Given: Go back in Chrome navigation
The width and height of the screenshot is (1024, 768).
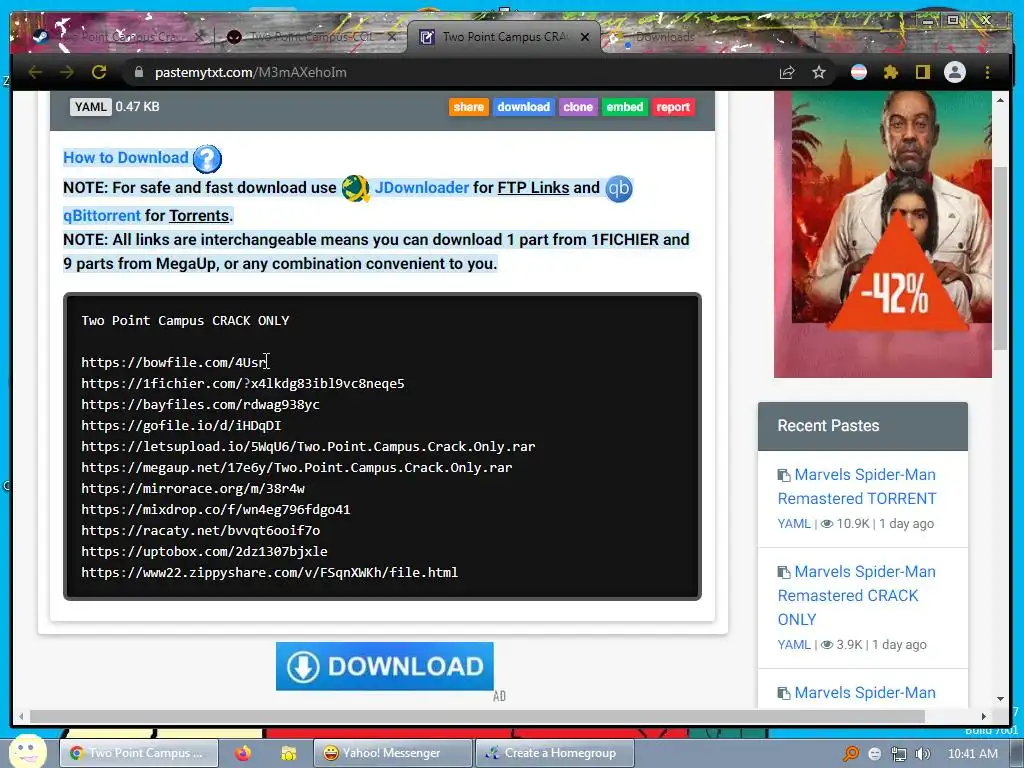Looking at the screenshot, I should pos(35,72).
